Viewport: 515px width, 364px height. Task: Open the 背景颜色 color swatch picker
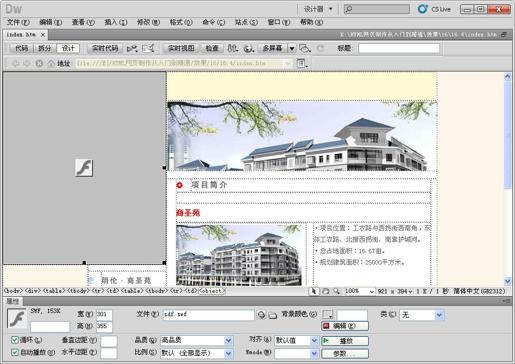(327, 314)
